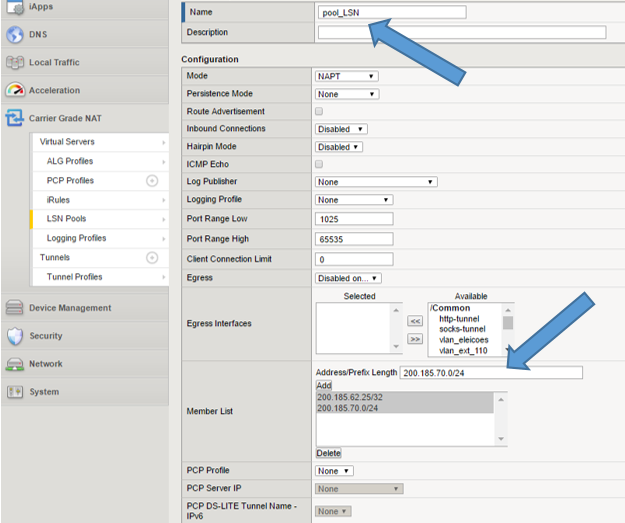This screenshot has width=625, height=523.
Task: Click plus icon next to PCP Profiles
Action: click(152, 181)
